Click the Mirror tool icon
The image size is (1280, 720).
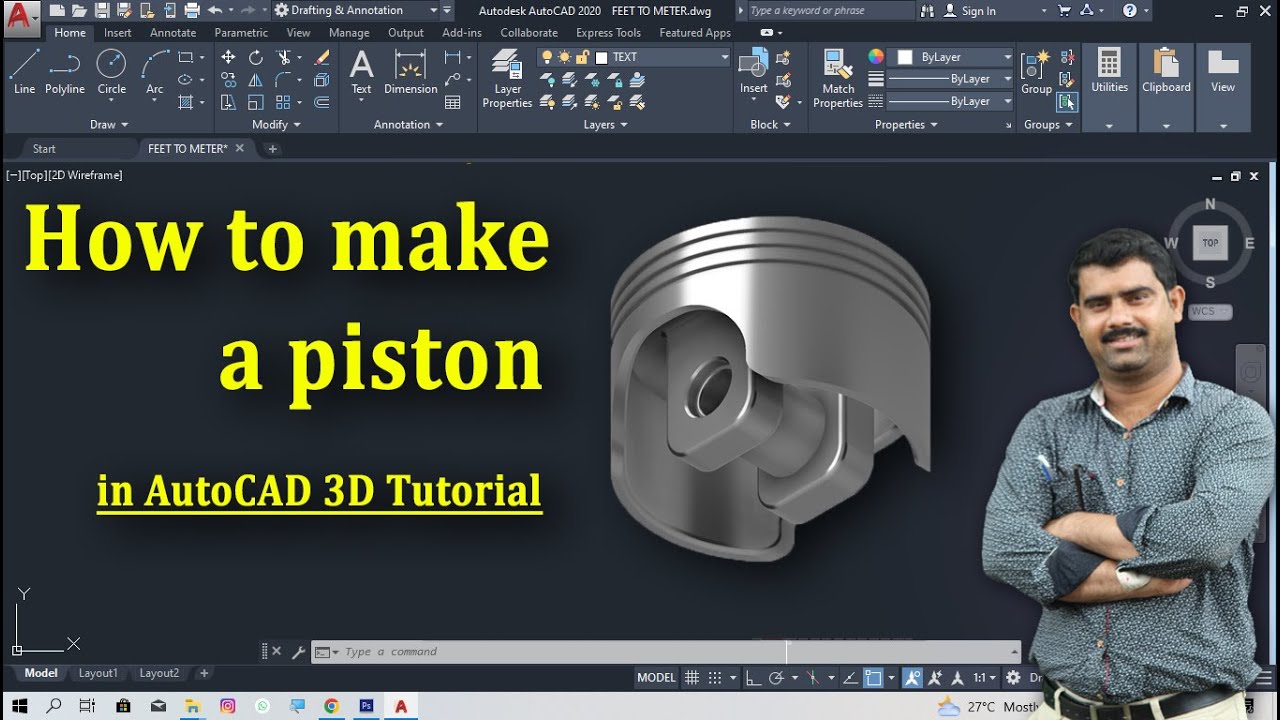point(256,80)
